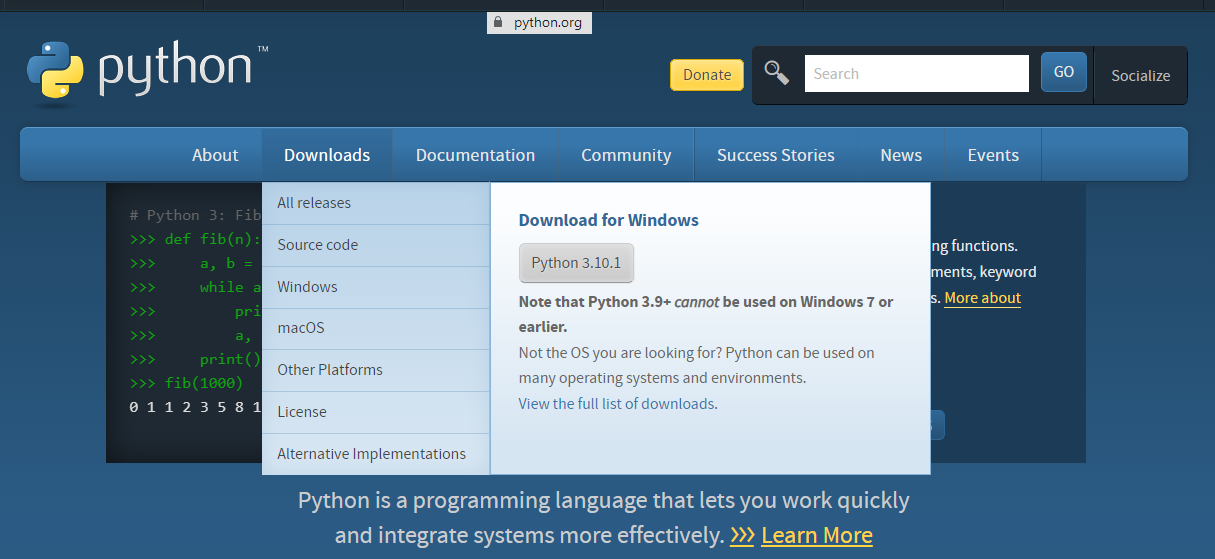This screenshot has width=1215, height=559.
Task: Click the magnifying glass search icon
Action: point(777,73)
